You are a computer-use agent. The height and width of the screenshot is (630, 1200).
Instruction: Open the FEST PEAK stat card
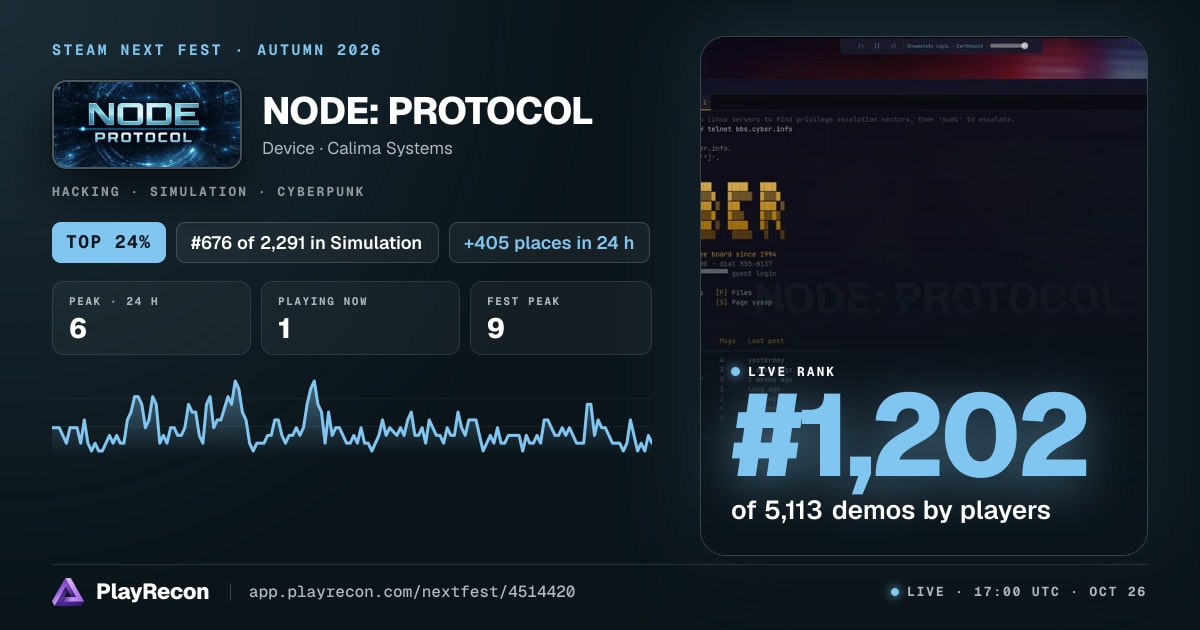click(x=560, y=318)
